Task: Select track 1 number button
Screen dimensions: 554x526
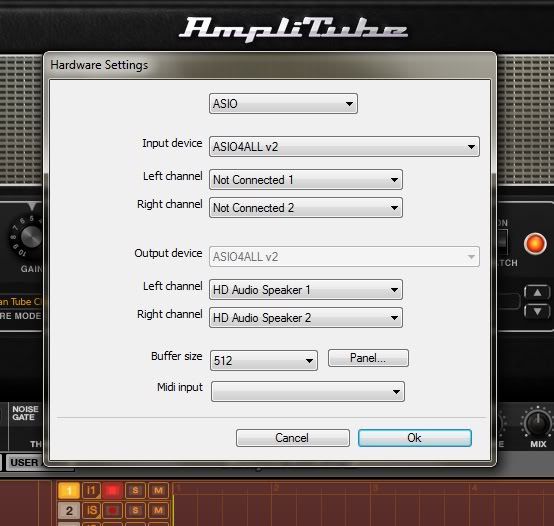Action: coord(69,490)
